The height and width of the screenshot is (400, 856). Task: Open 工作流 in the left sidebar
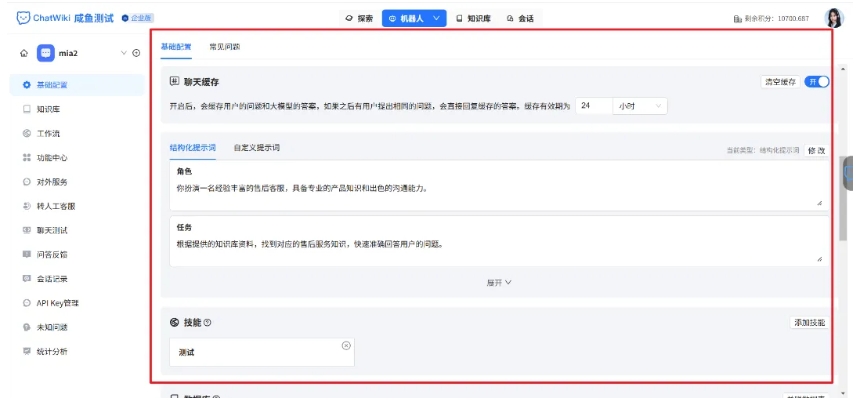coord(50,133)
